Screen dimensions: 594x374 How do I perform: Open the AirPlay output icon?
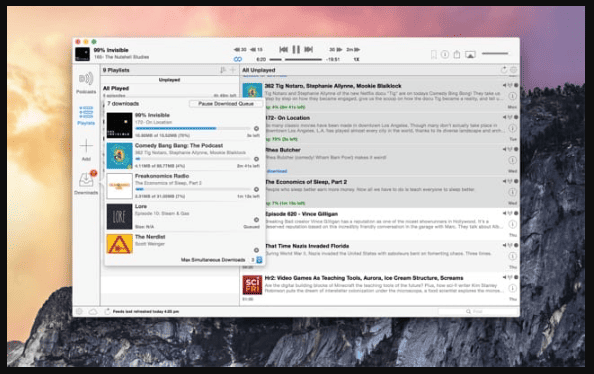[x=470, y=55]
